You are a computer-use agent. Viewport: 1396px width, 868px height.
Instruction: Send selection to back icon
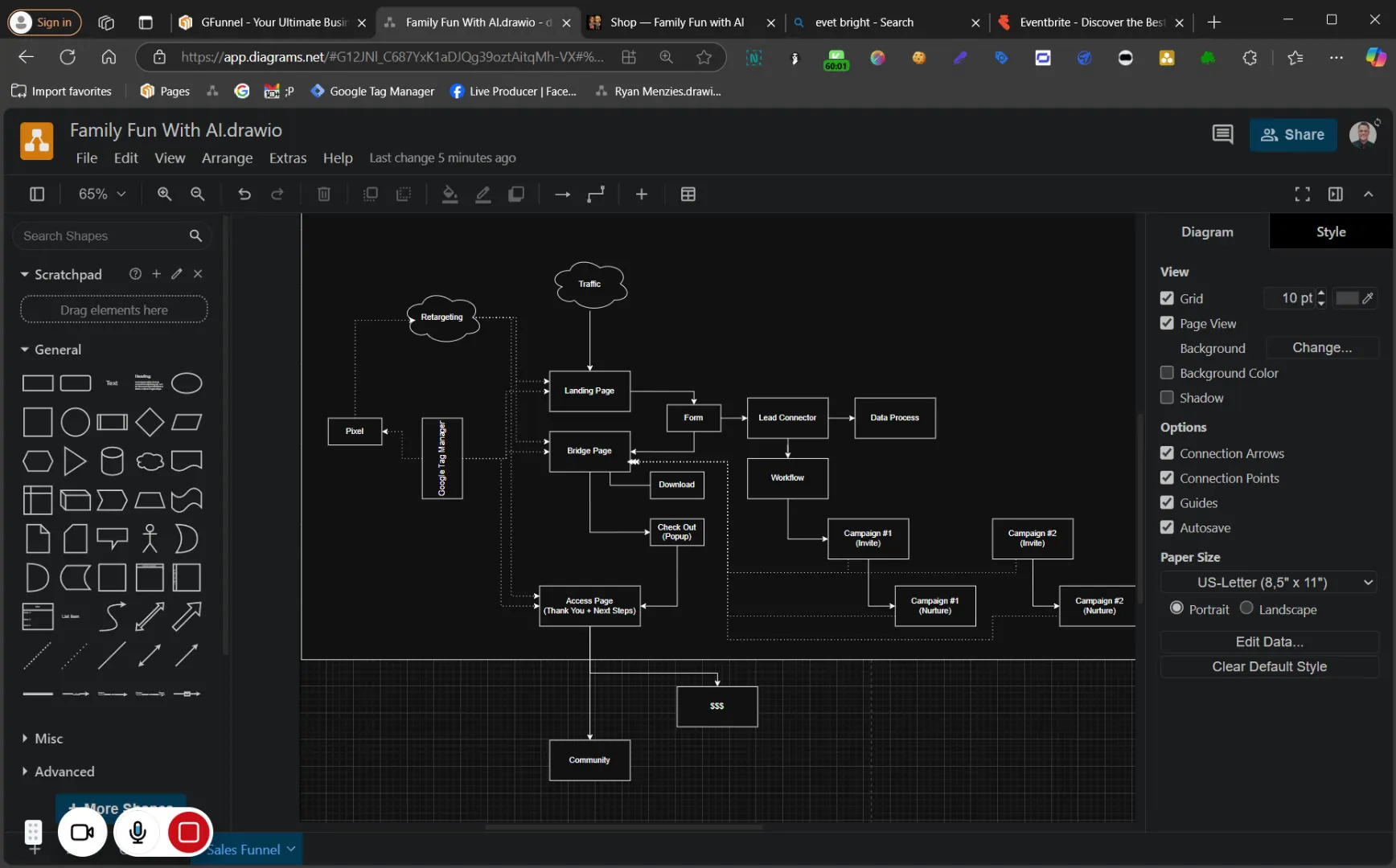point(404,194)
